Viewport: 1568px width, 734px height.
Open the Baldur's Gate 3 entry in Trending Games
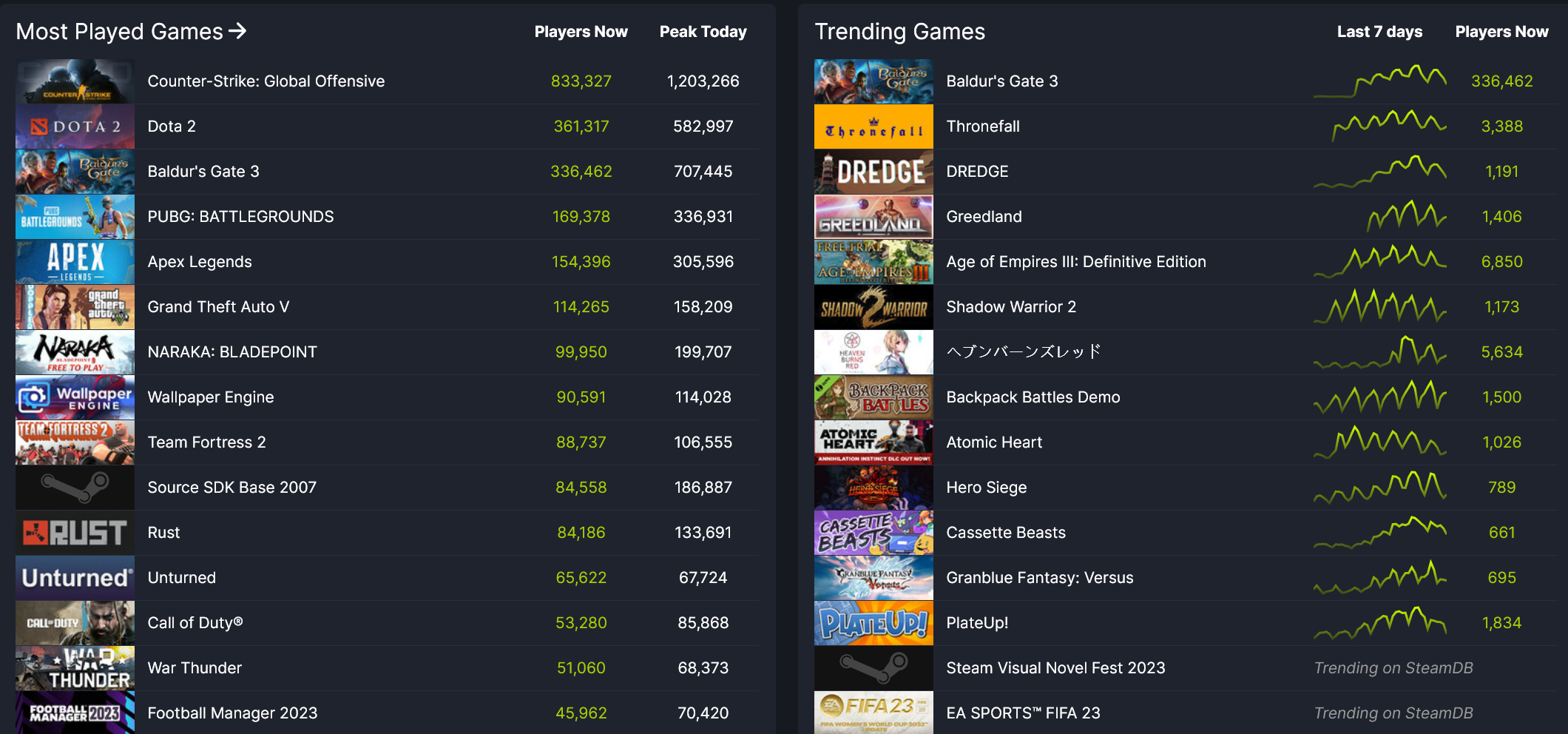pos(1001,81)
